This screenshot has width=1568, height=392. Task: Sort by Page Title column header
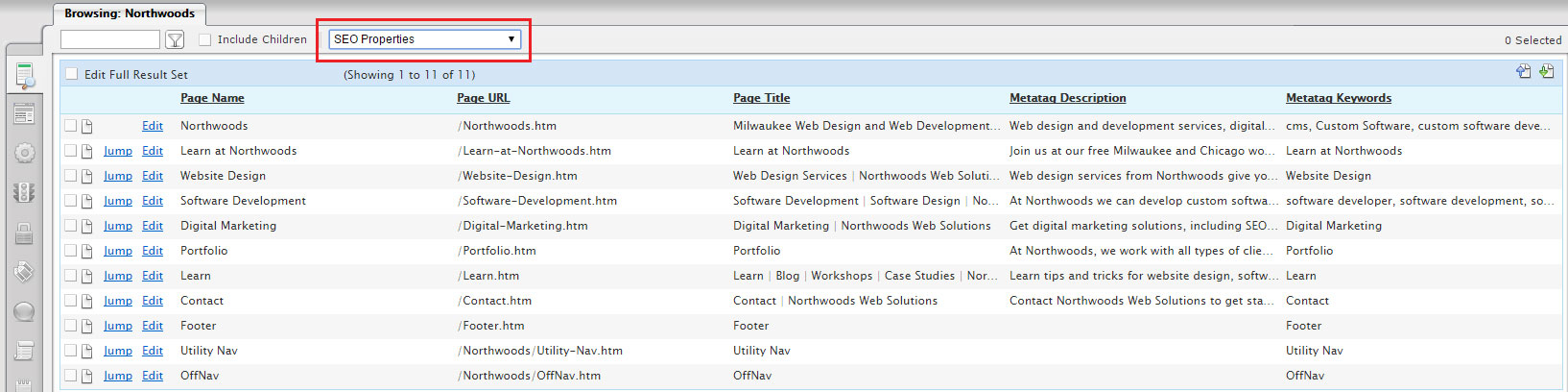pyautogui.click(x=762, y=98)
